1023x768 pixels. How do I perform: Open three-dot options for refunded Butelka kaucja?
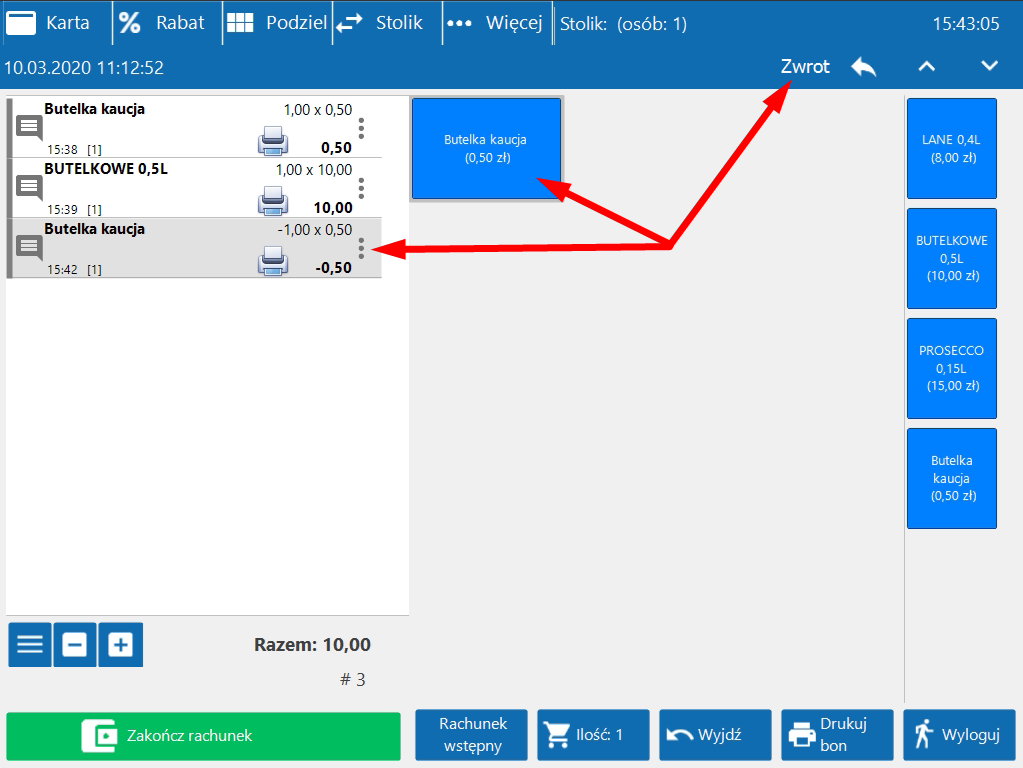coord(361,248)
